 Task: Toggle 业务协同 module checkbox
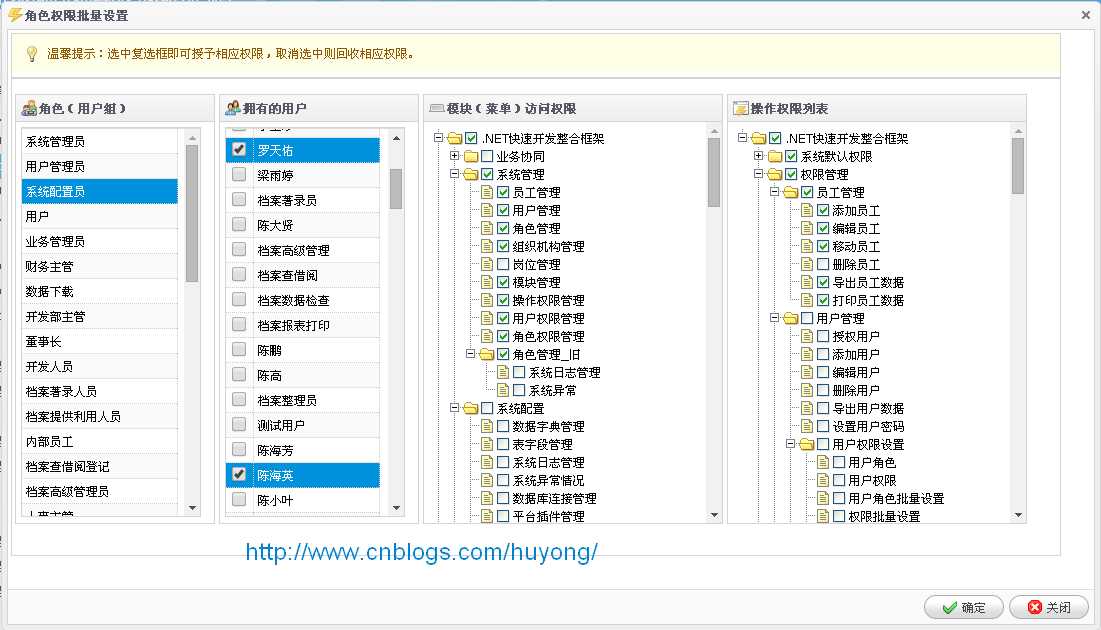click(x=487, y=157)
